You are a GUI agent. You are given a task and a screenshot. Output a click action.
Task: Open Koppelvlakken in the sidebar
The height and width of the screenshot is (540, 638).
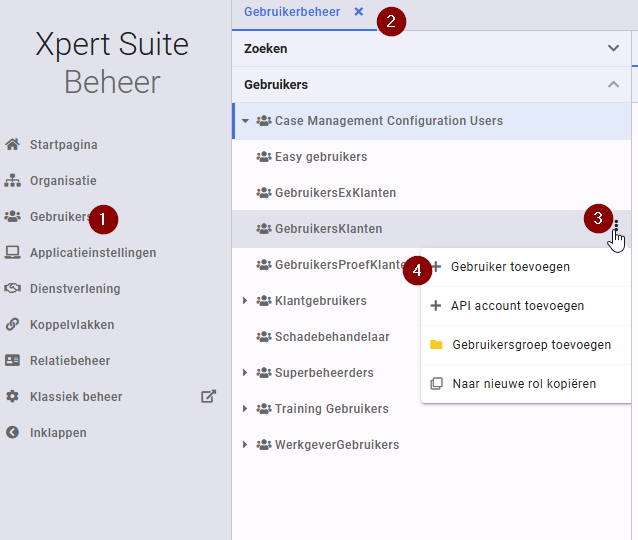pos(72,324)
